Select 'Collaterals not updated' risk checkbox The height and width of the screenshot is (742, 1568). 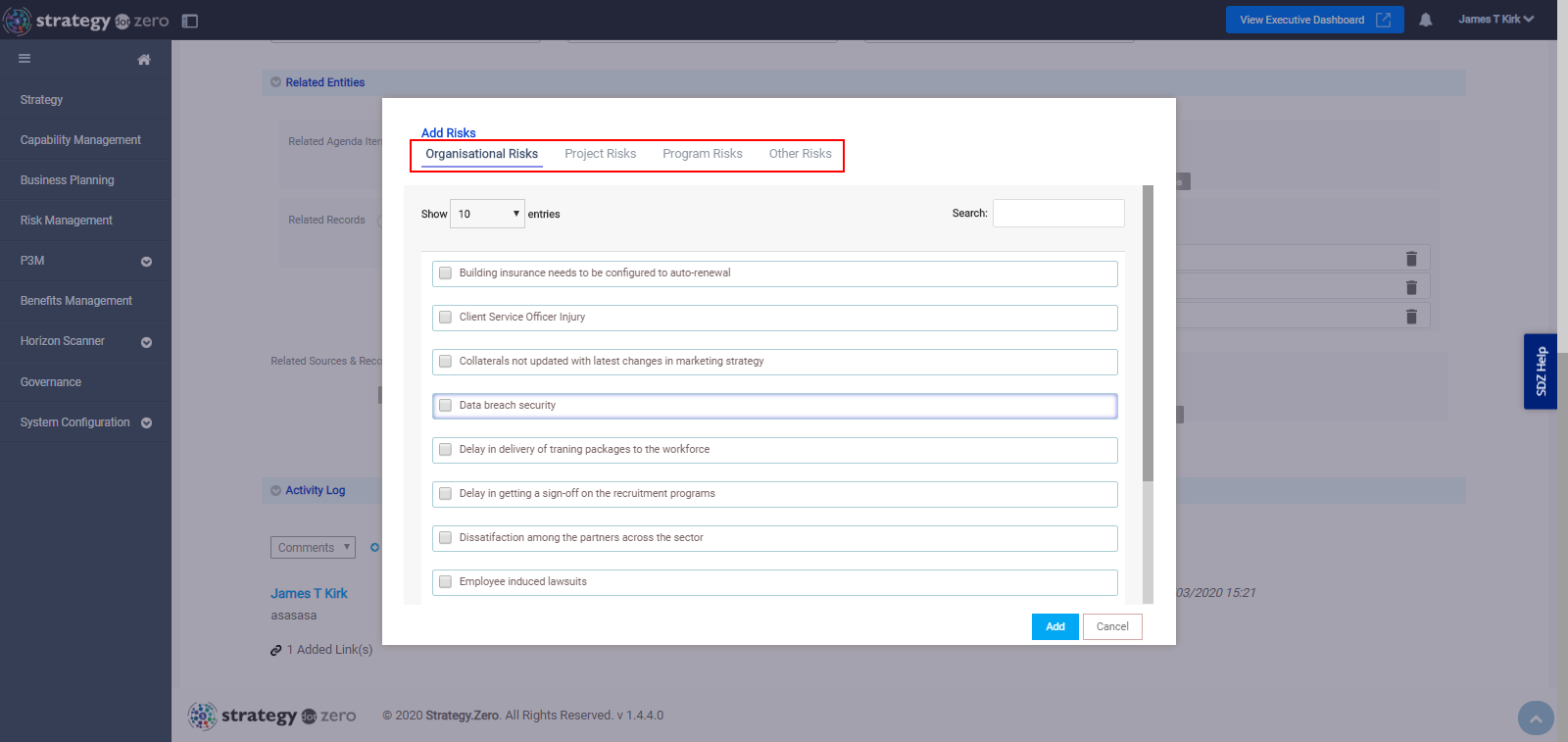(x=446, y=362)
